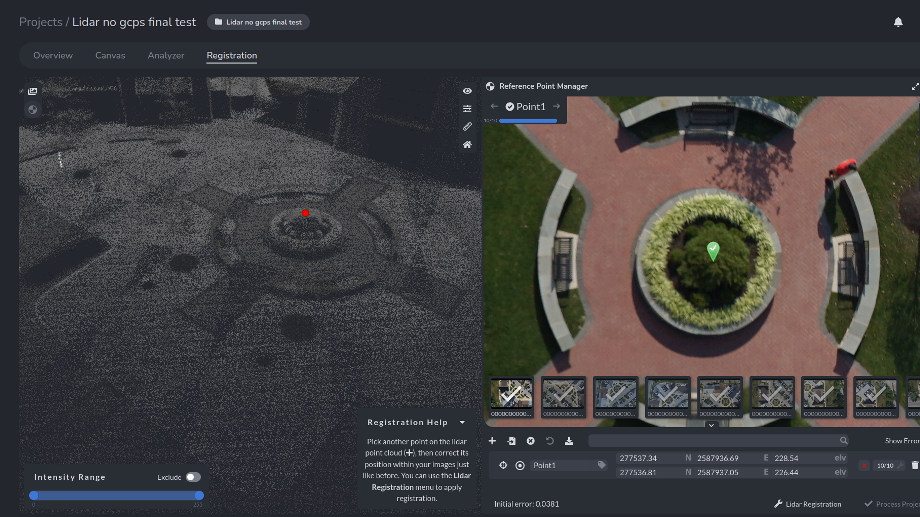Click the red X marker on Point1 row
920x517 pixels.
tap(864, 465)
